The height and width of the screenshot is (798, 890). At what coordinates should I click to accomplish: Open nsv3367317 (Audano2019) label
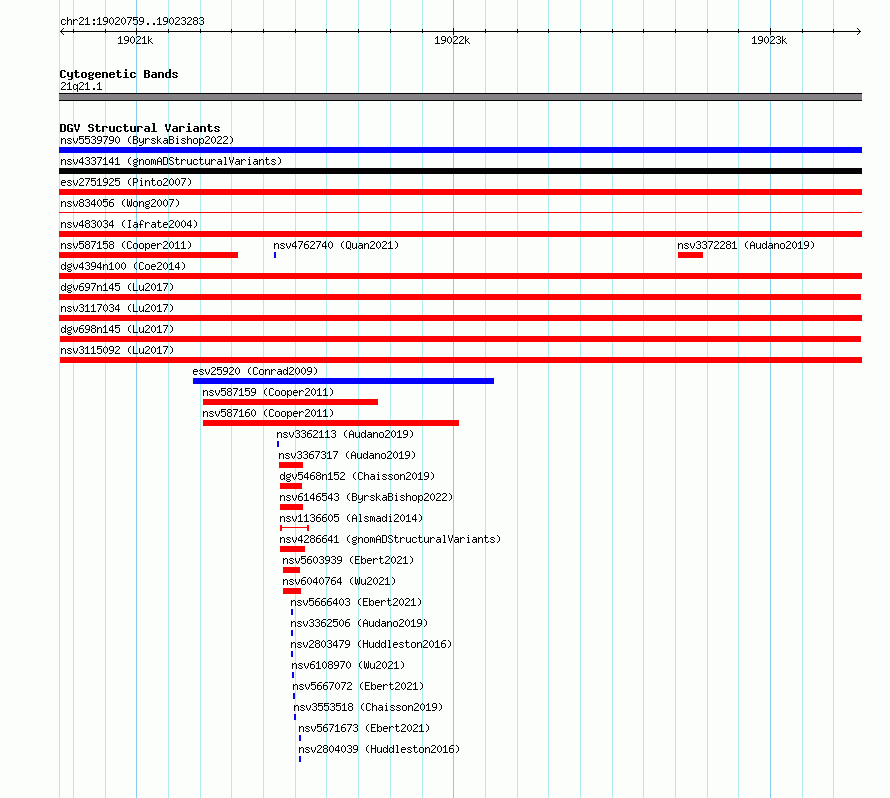click(347, 455)
